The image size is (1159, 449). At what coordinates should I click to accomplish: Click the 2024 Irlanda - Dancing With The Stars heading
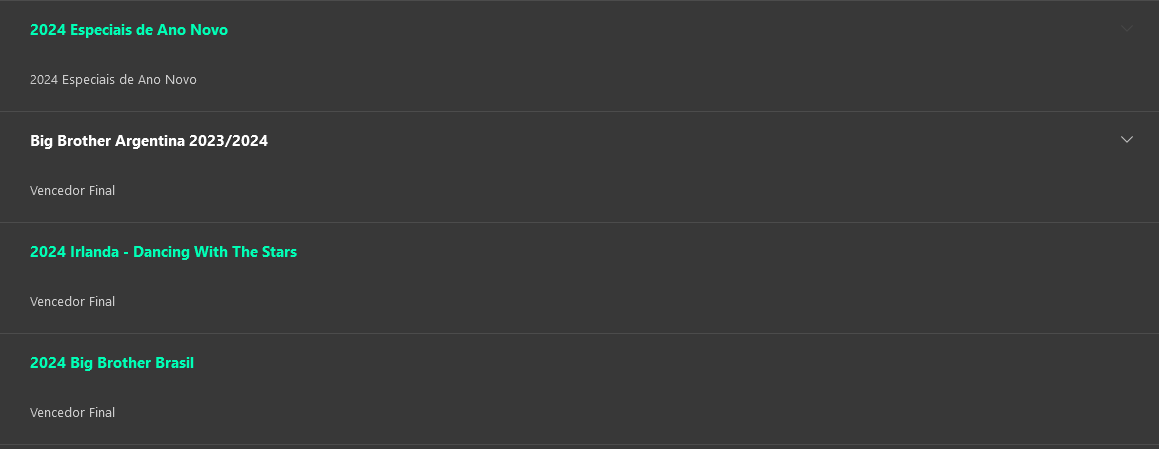tap(163, 252)
